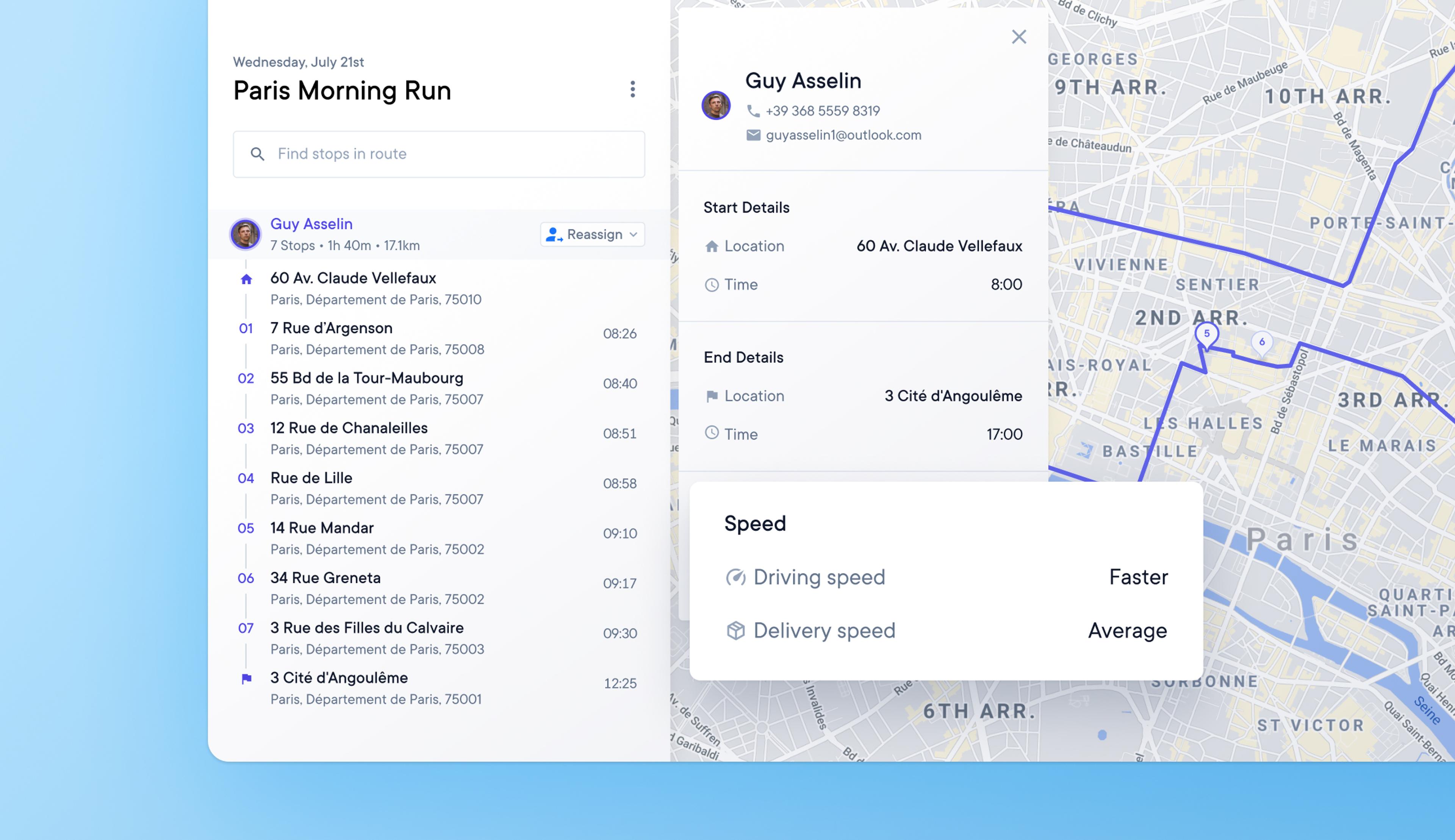Click Guy Asselin driver name link

click(x=311, y=224)
